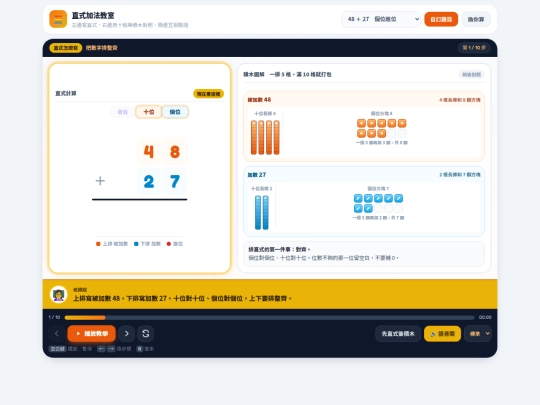Click the blue legend swatch for 下排 加數
The image size is (540, 405).
tap(136, 244)
